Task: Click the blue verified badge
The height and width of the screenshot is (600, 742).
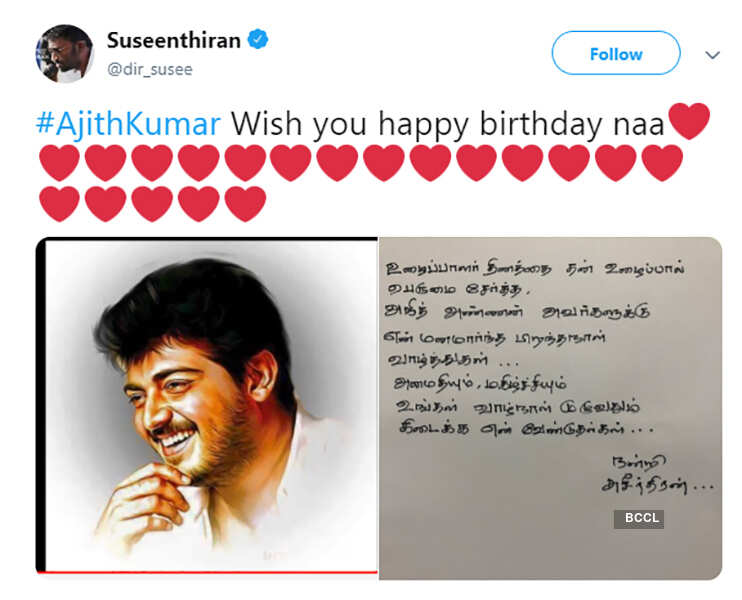Action: (x=258, y=39)
